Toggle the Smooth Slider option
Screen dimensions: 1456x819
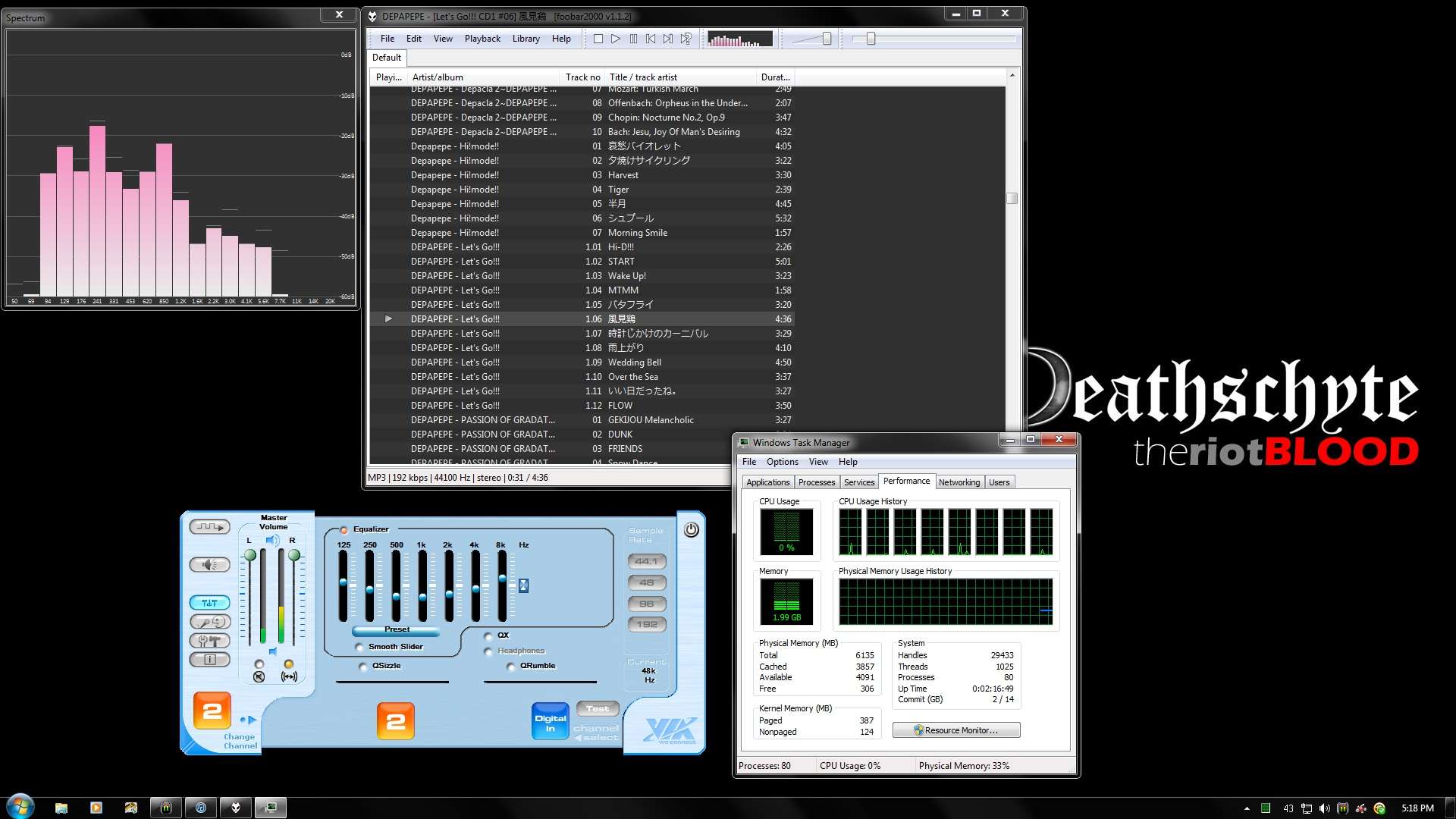tap(359, 646)
